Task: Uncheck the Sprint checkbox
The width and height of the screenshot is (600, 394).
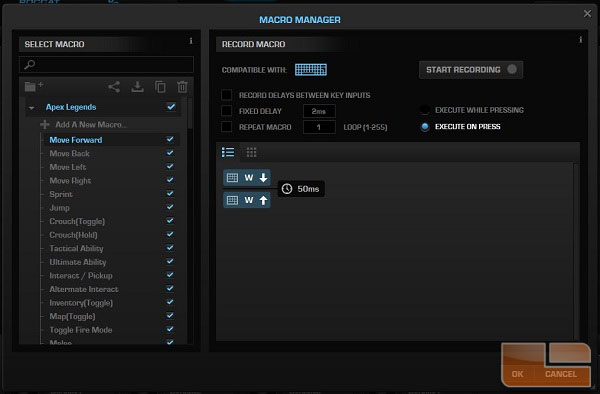Action: [170, 194]
